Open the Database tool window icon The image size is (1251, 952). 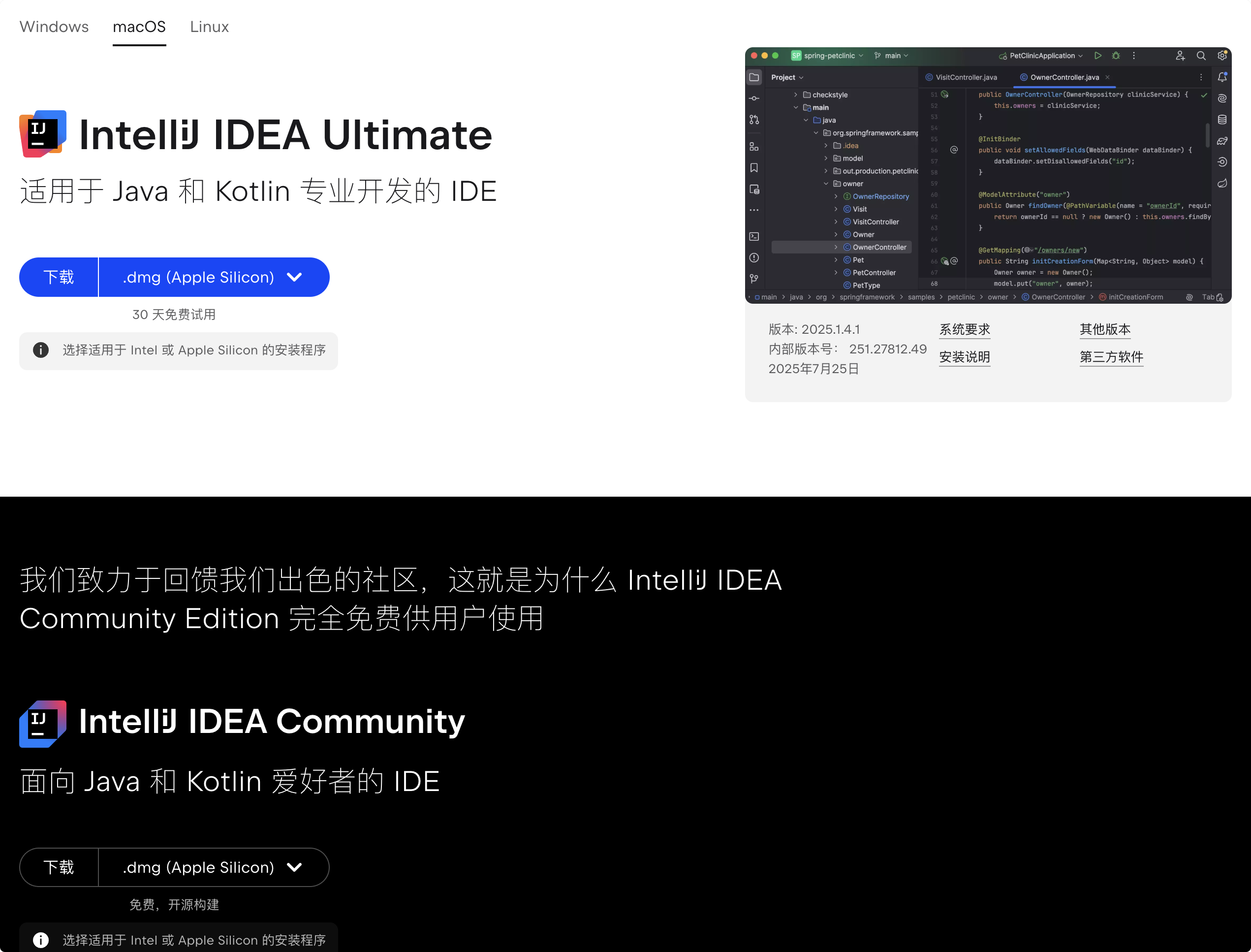[x=1222, y=120]
